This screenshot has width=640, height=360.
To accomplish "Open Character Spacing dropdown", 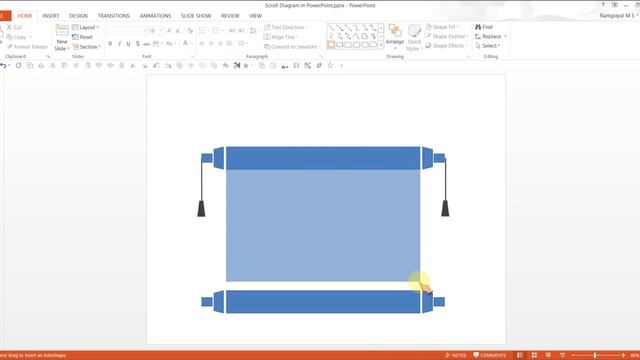I will pyautogui.click(x=157, y=43).
